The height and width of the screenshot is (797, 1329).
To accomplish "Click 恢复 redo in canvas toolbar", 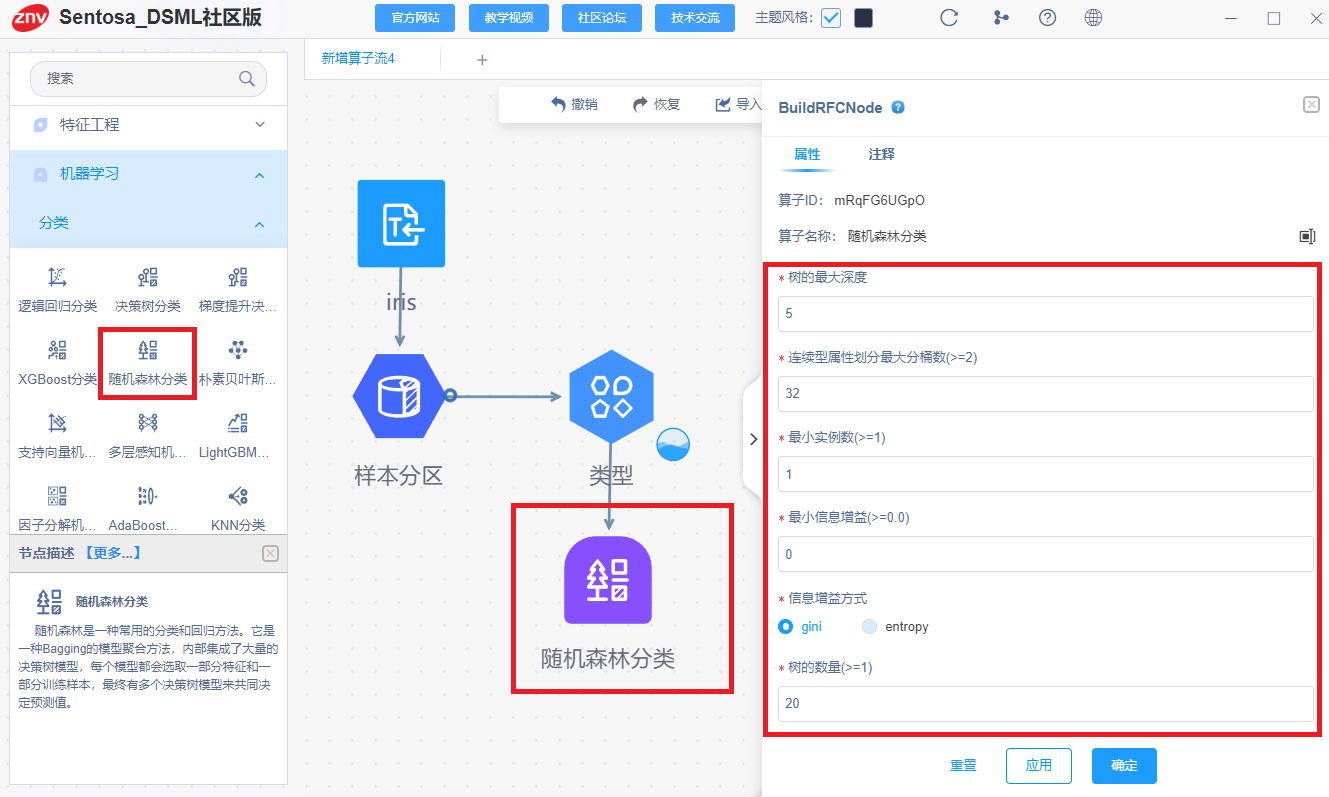I will coord(656,104).
